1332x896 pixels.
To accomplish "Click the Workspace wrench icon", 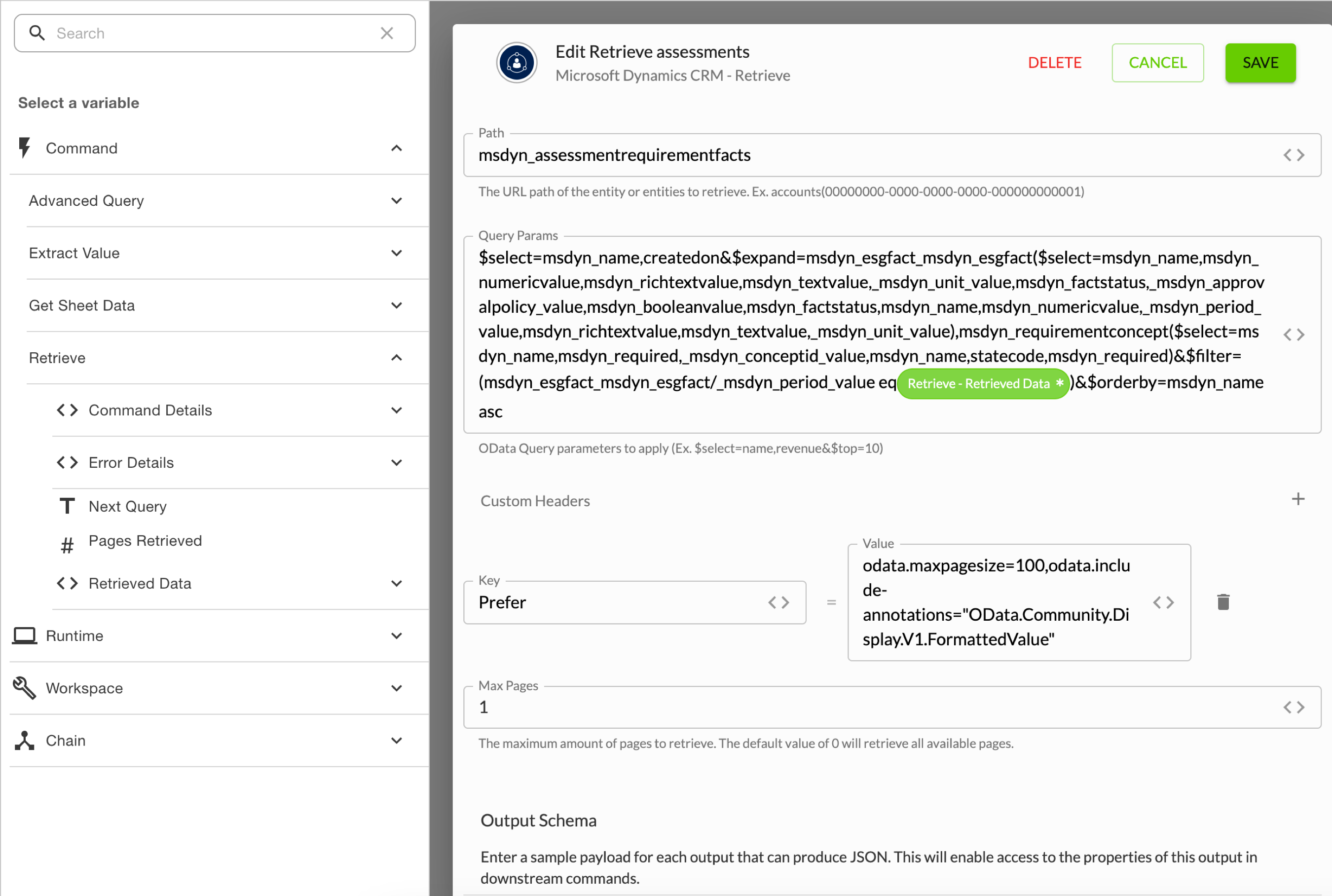I will pos(25,688).
